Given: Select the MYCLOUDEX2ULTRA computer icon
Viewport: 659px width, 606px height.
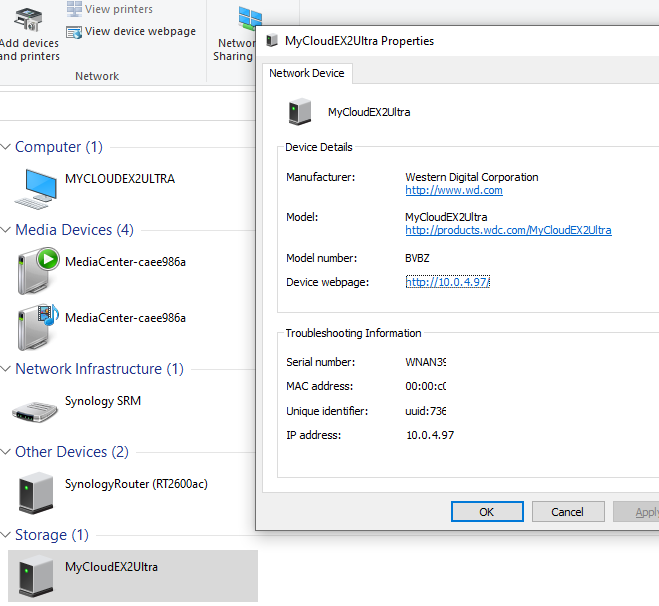Looking at the screenshot, I should coord(36,189).
